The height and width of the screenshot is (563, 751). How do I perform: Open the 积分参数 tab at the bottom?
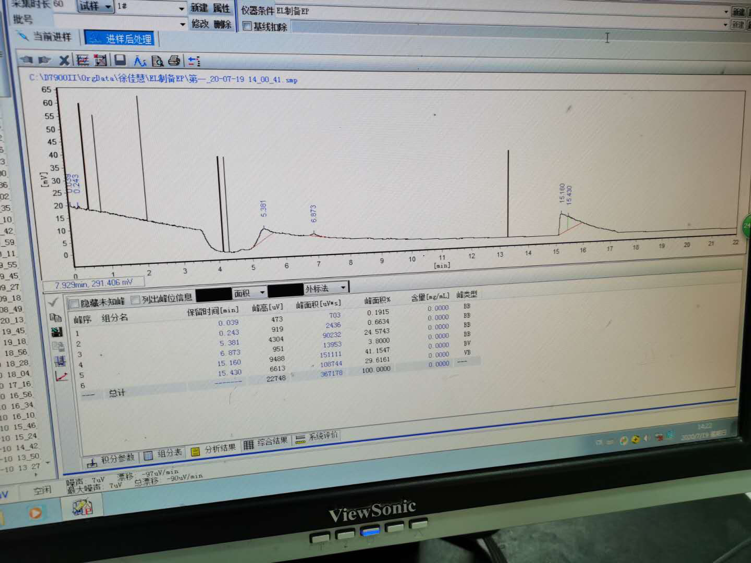[x=112, y=459]
